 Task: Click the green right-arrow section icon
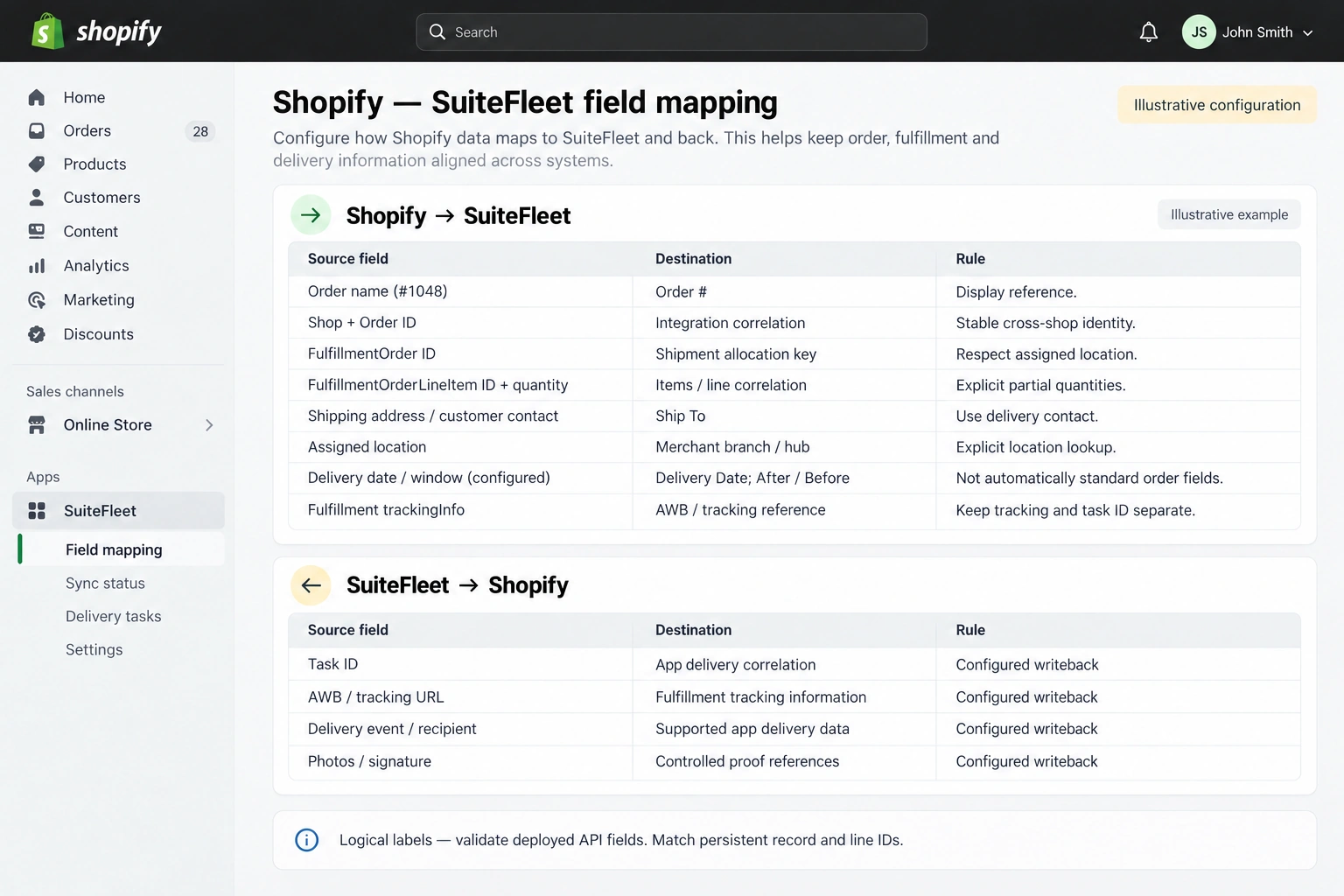coord(311,215)
